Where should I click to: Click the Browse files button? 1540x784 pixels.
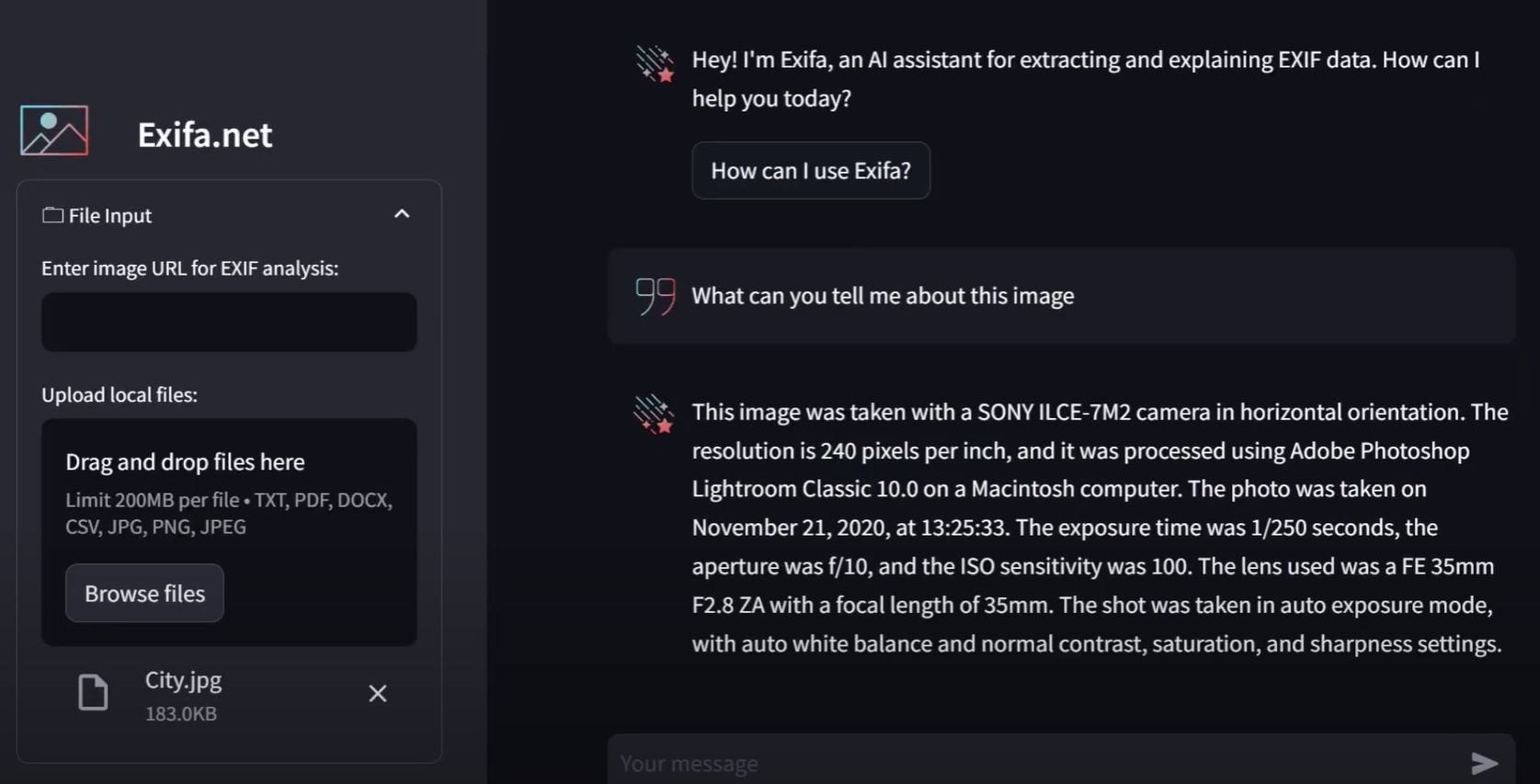[x=144, y=593]
